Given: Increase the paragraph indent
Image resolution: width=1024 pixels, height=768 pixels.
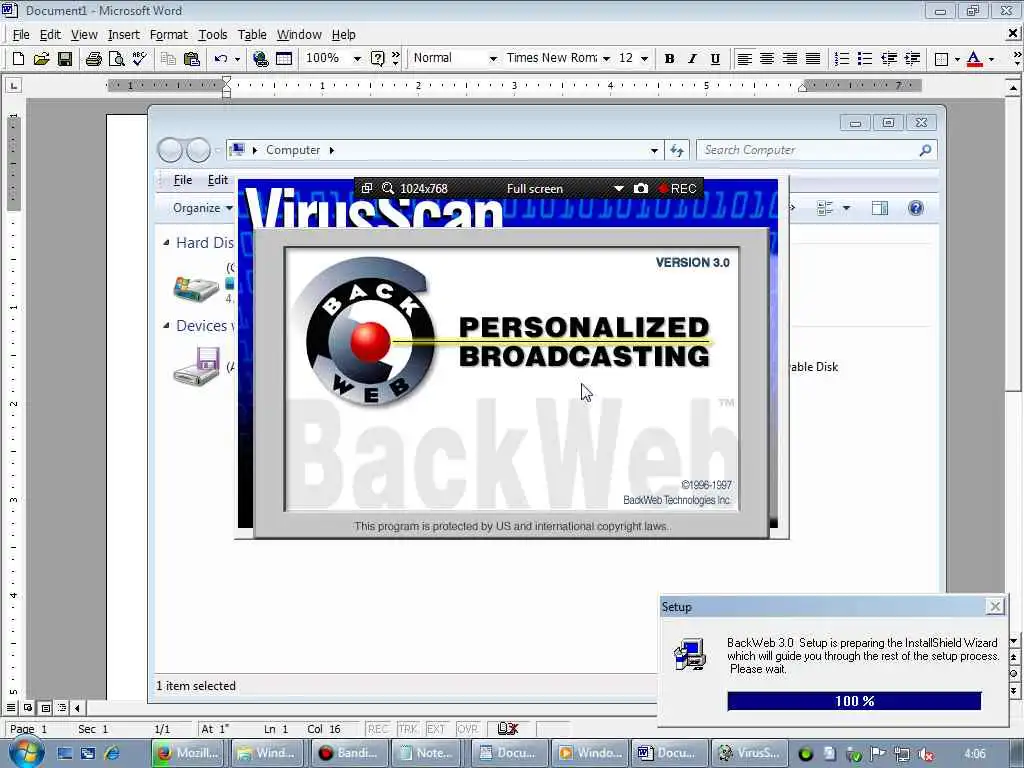Looking at the screenshot, I should pyautogui.click(x=912, y=59).
